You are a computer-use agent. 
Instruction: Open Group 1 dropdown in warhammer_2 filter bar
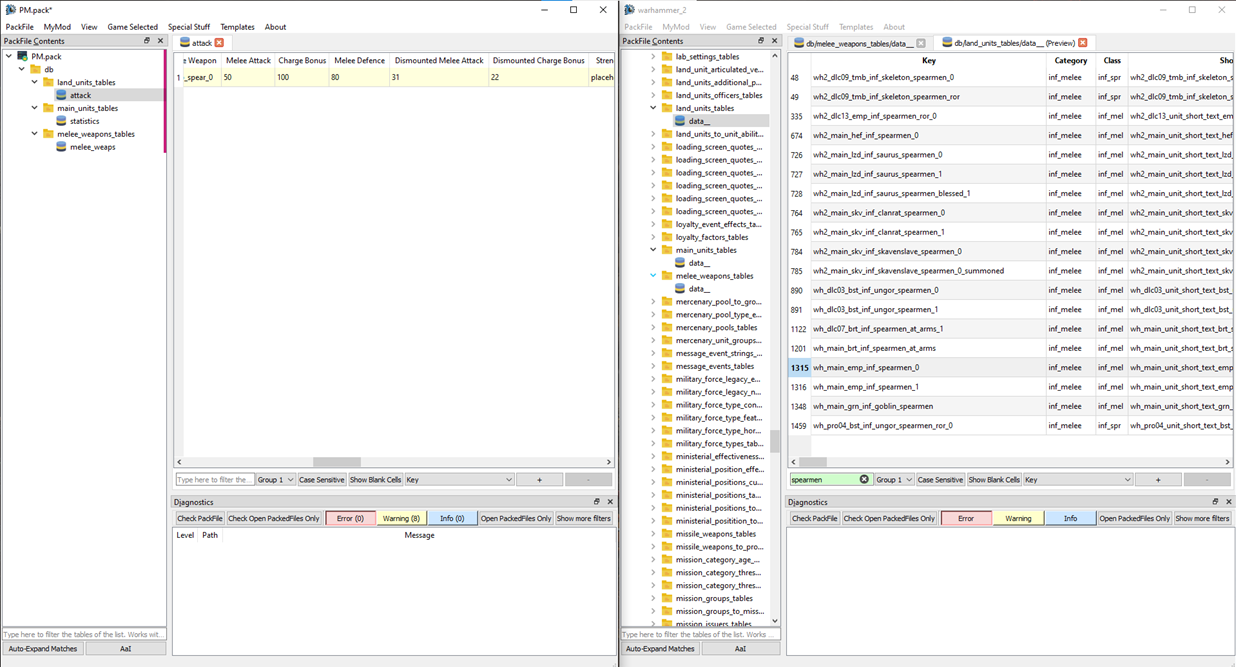point(894,480)
